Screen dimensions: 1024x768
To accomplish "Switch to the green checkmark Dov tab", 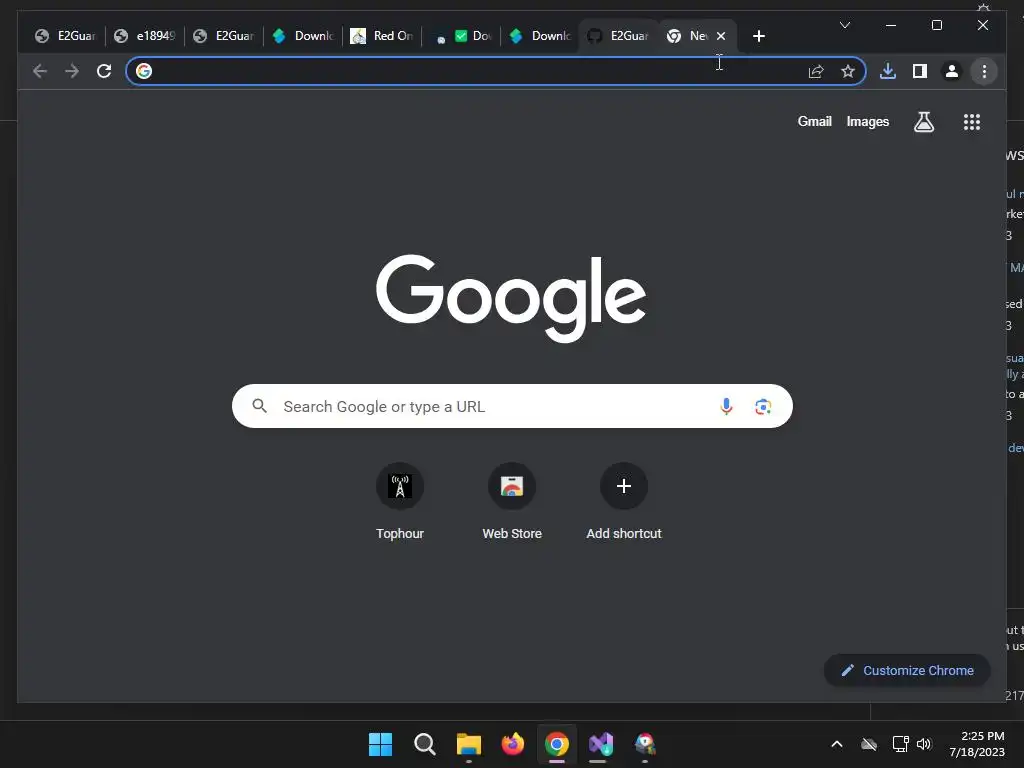I will point(461,36).
